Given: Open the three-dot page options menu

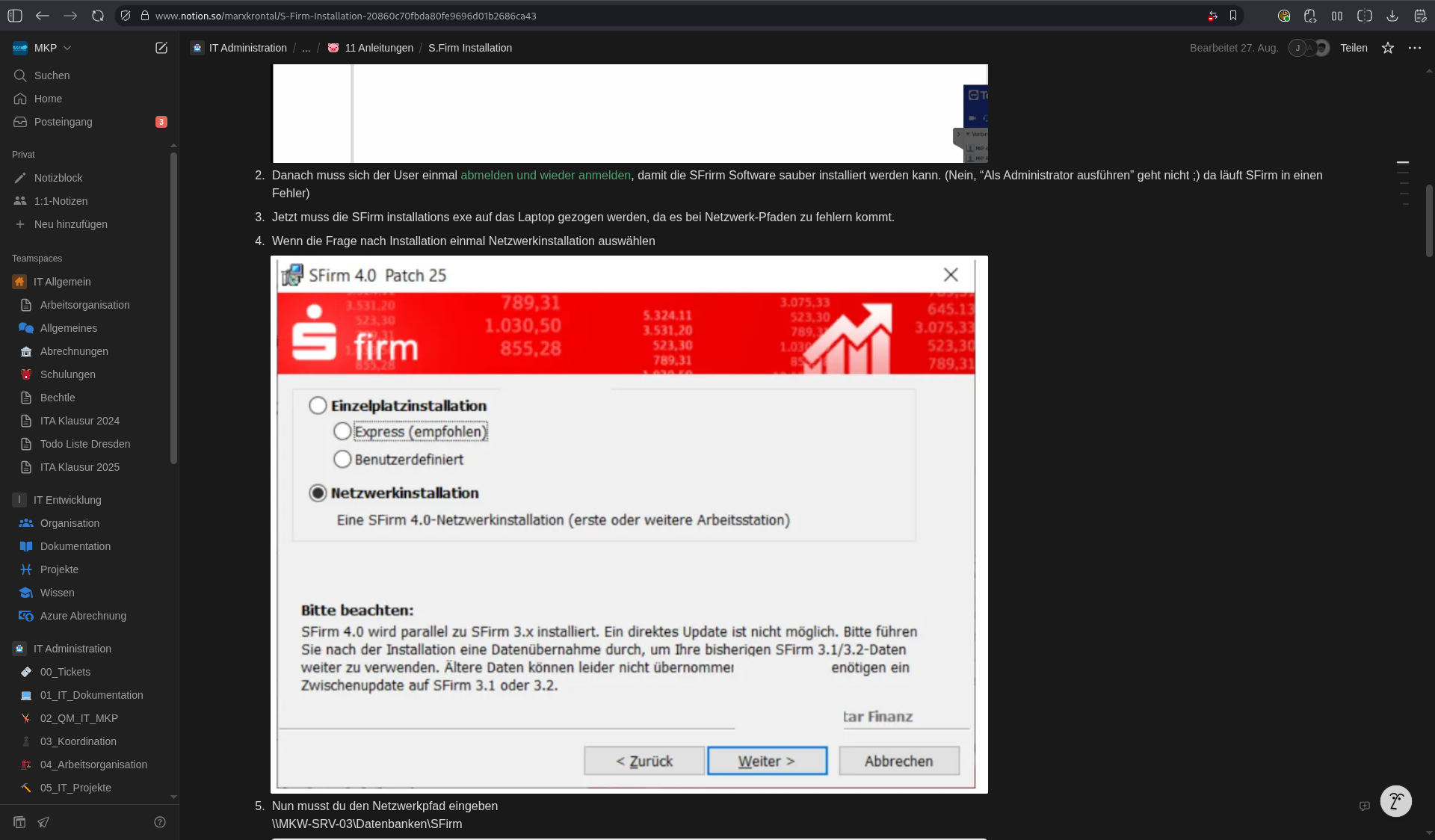Looking at the screenshot, I should pos(1415,48).
